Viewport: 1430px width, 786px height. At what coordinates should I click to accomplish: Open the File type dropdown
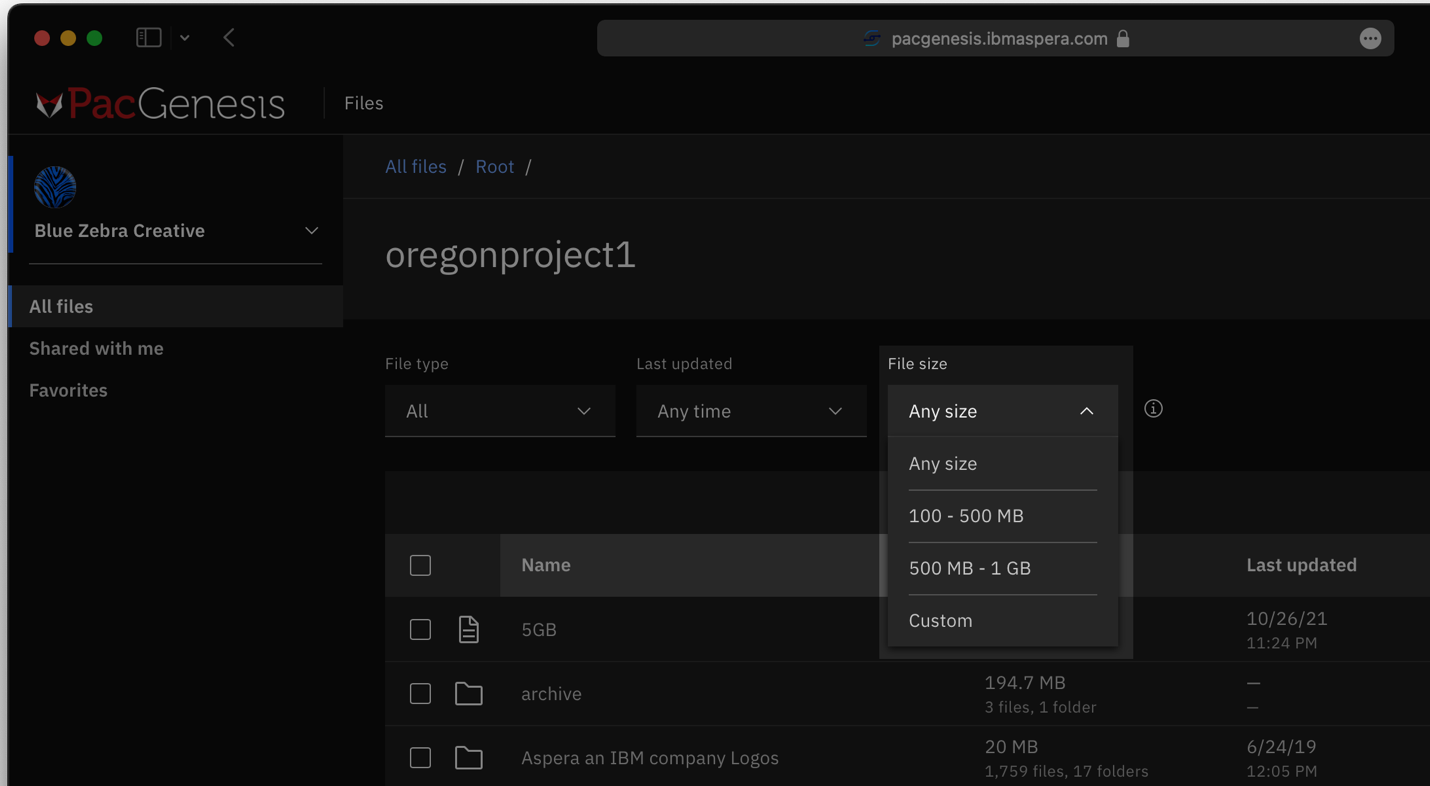500,411
